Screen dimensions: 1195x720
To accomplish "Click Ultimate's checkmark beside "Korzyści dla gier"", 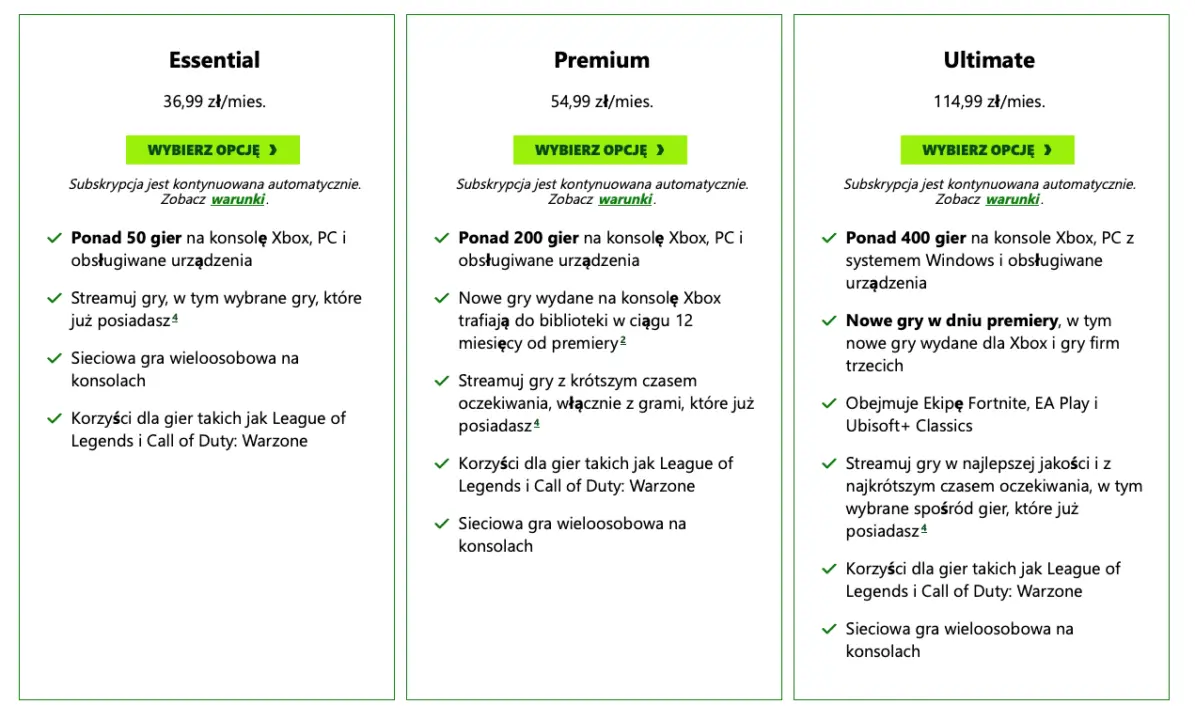I will (828, 568).
